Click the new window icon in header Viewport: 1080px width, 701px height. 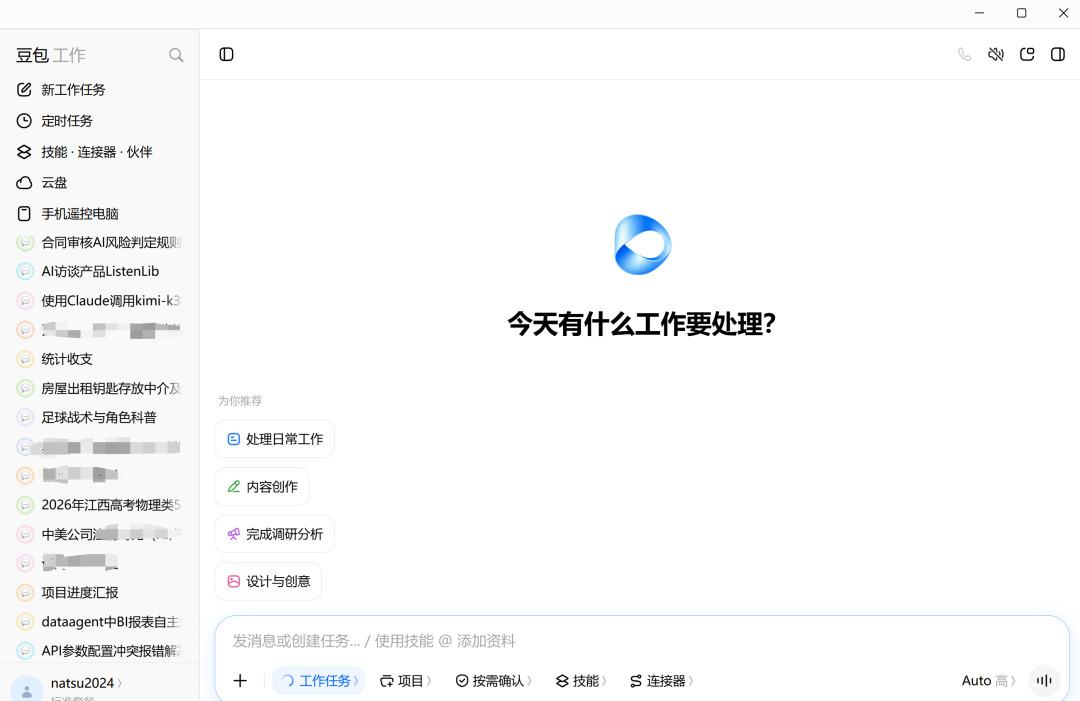(1027, 54)
